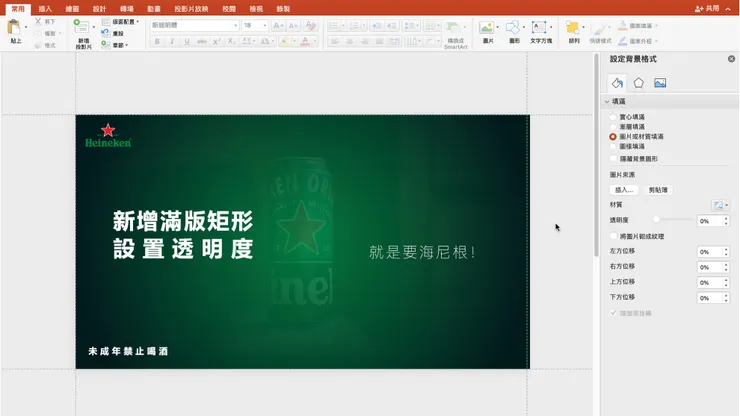Collapse the Fill (填滿) section

607,102
